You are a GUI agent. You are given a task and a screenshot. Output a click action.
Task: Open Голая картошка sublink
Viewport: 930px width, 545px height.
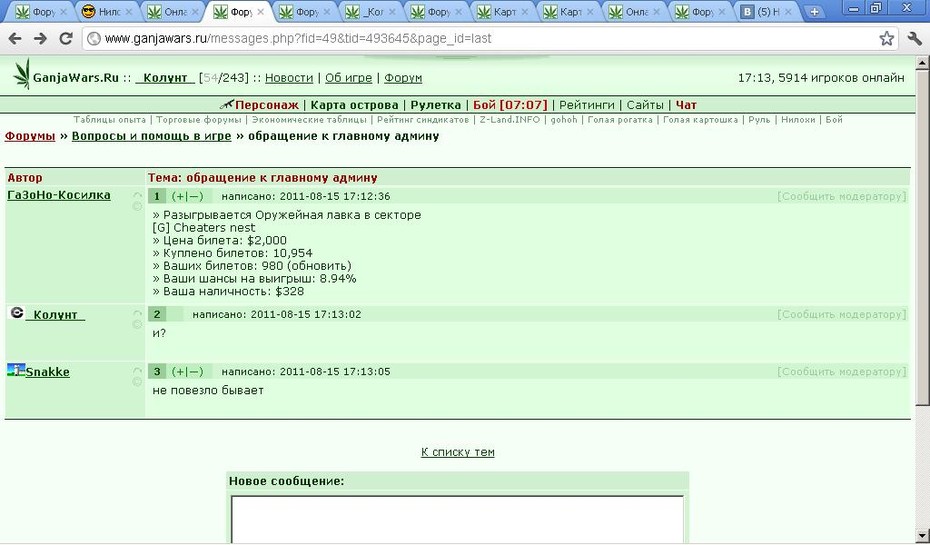(x=700, y=120)
